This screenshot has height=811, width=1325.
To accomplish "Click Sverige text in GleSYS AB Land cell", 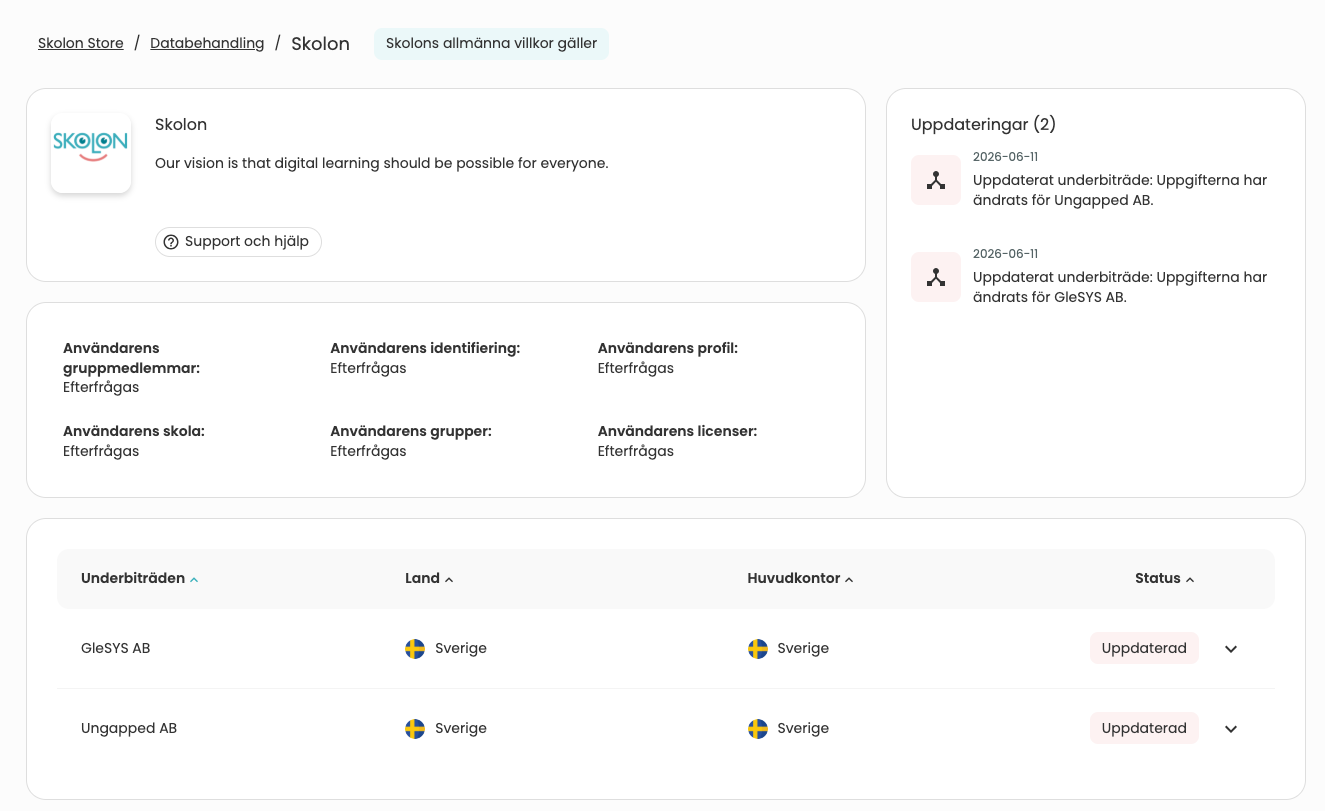I will pos(461,648).
